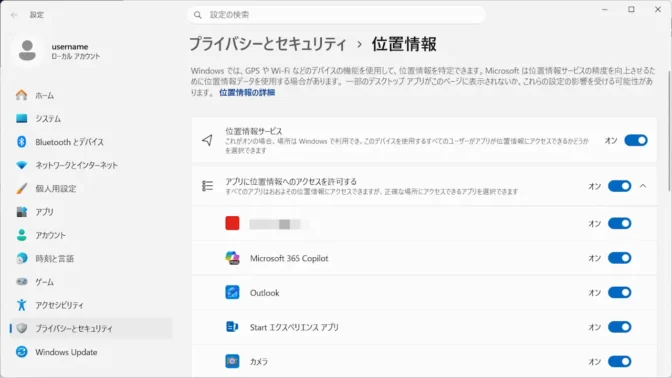Click the Time and Language globe icon
Viewport: 672px width, 378px height.
tap(21, 258)
